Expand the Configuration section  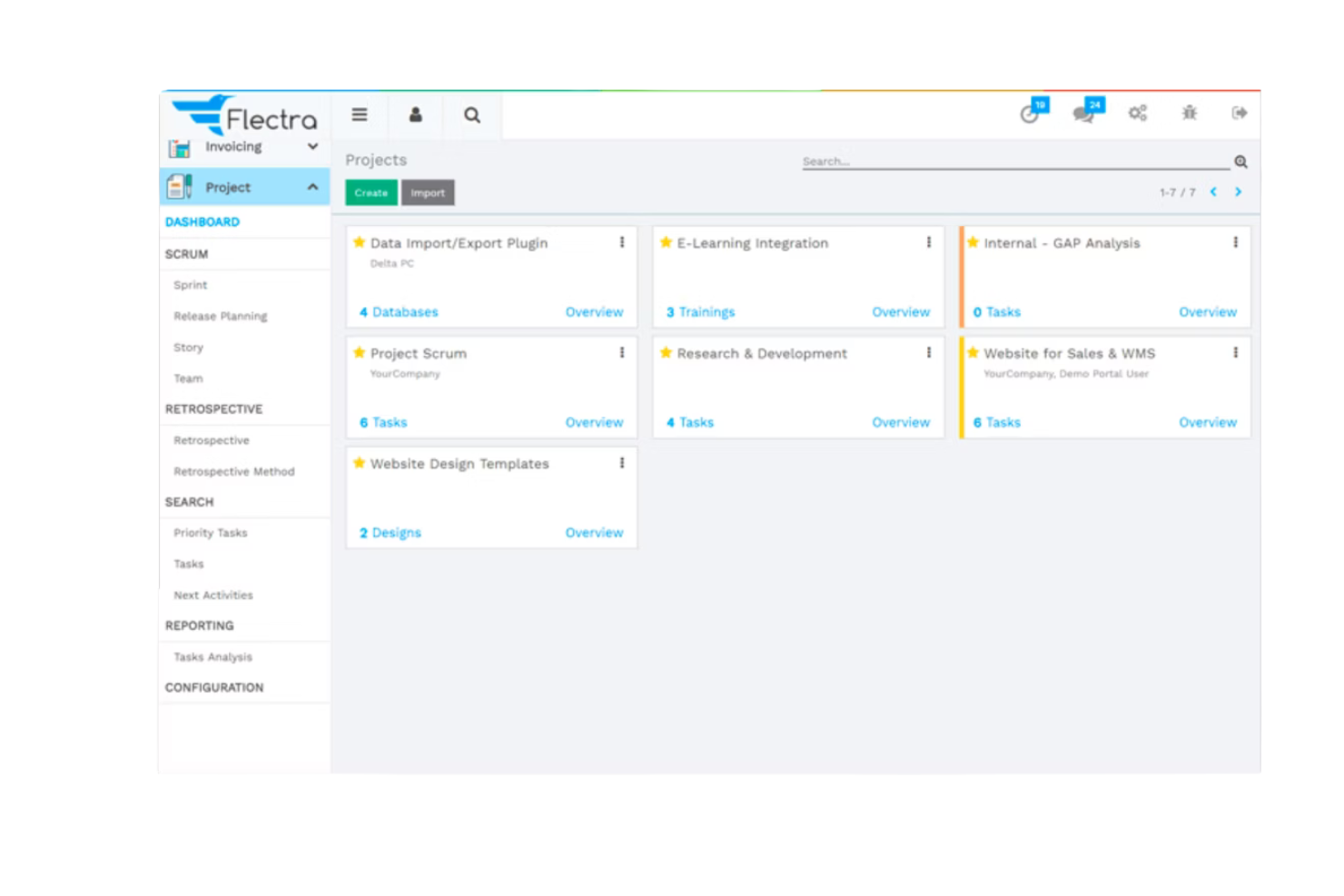(x=214, y=687)
